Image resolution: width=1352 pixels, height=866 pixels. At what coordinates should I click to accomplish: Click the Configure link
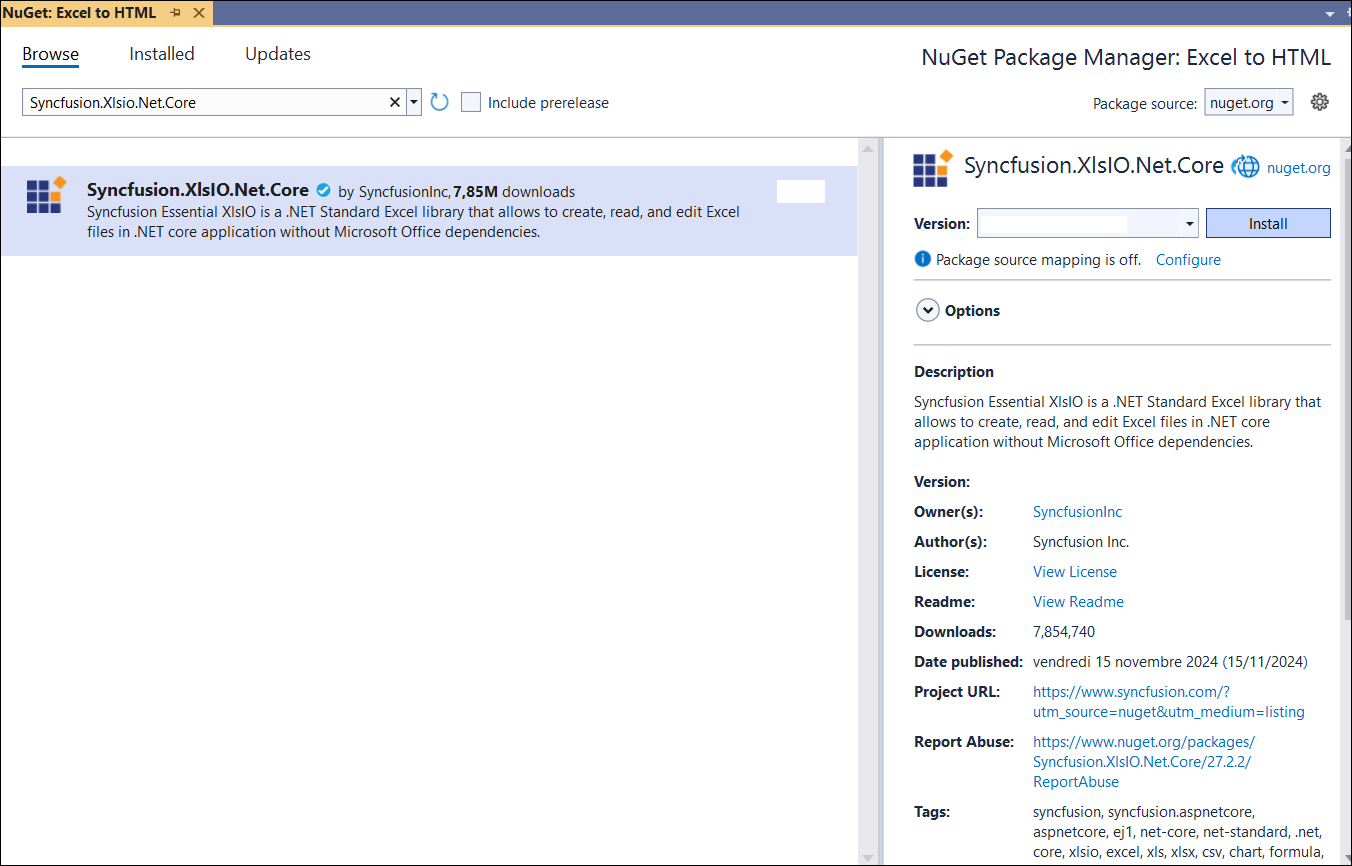pos(1188,260)
